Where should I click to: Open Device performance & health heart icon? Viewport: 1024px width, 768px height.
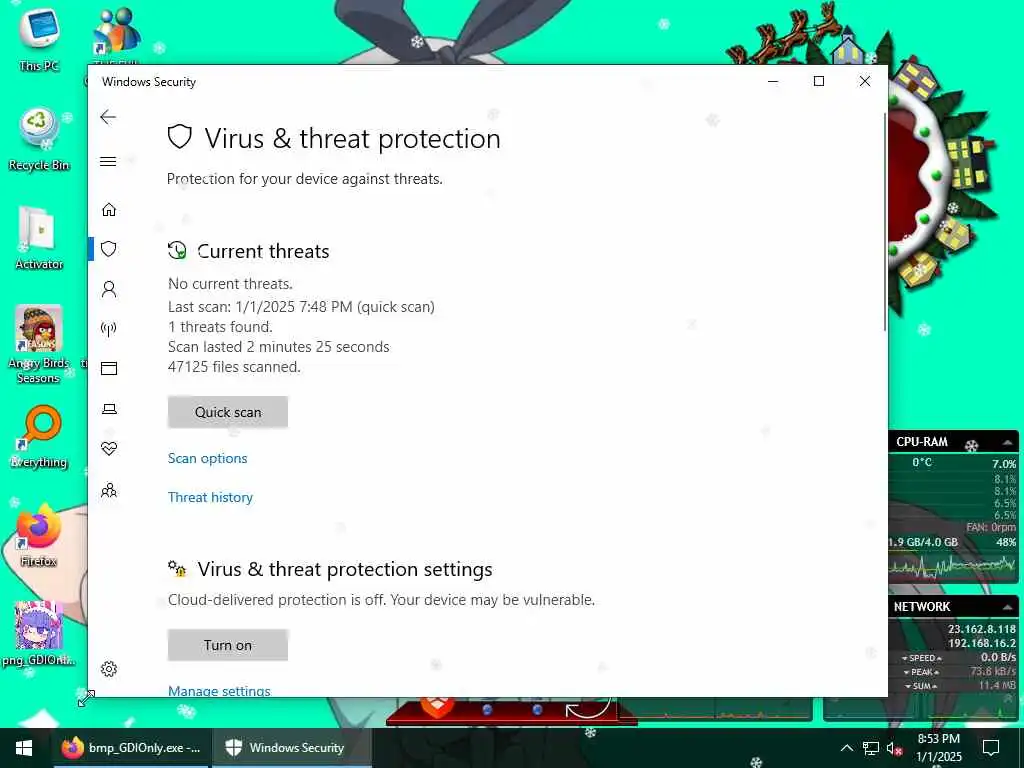point(109,449)
